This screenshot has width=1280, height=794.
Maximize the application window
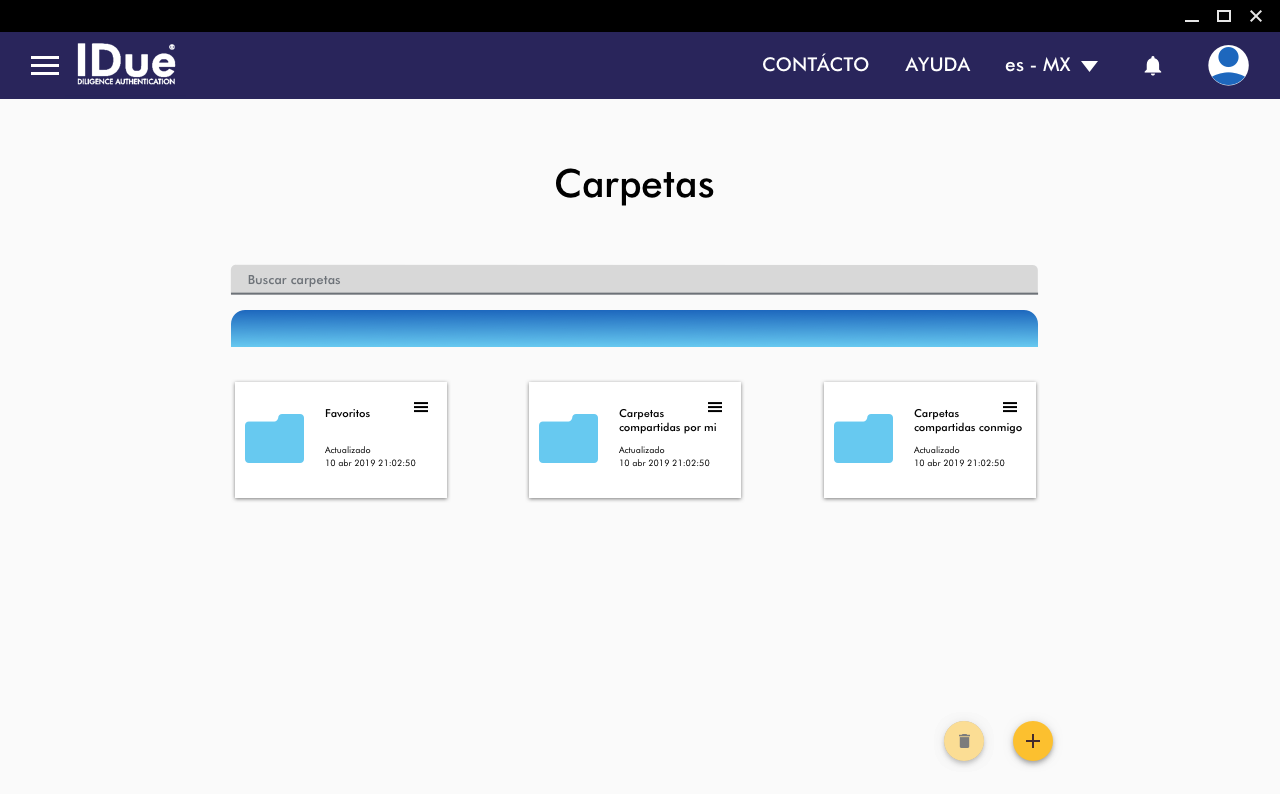1223,15
